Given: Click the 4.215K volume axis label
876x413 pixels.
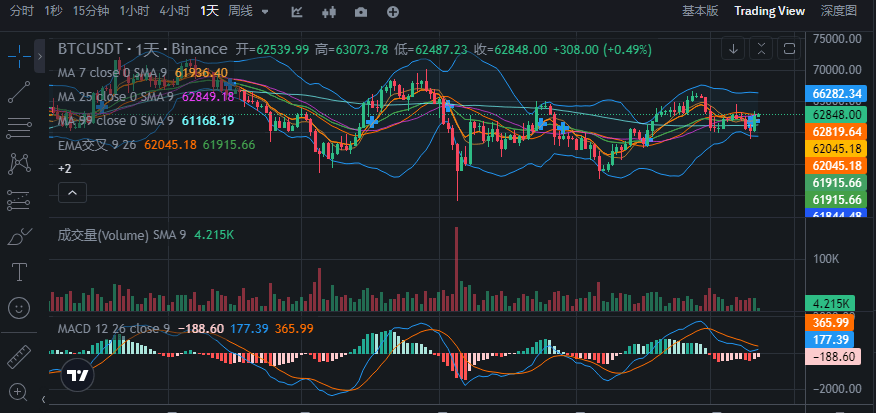Looking at the screenshot, I should click(x=830, y=303).
